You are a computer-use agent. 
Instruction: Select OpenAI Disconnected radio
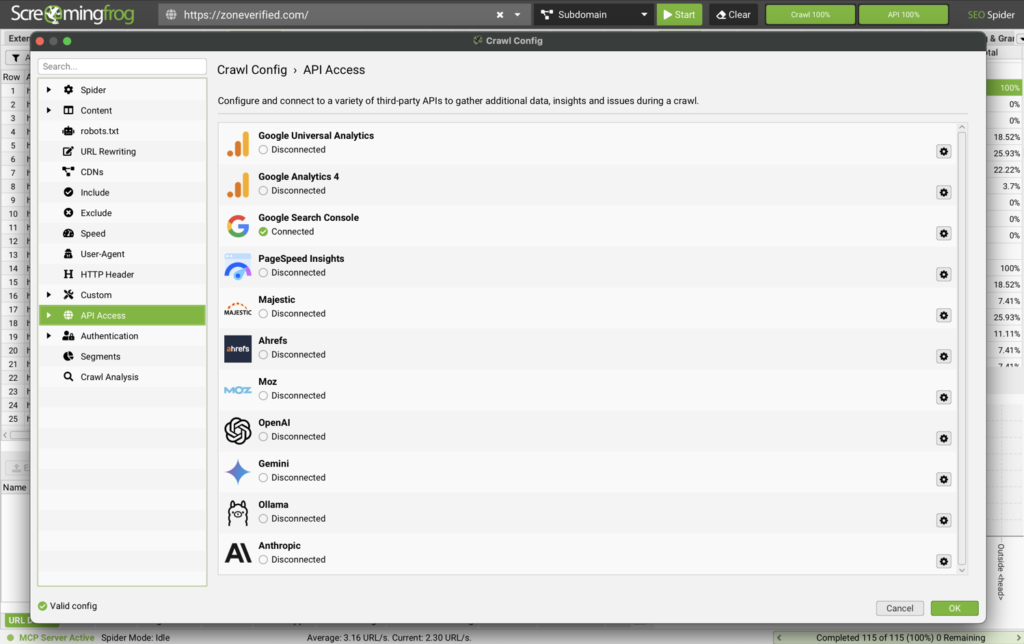pos(263,437)
